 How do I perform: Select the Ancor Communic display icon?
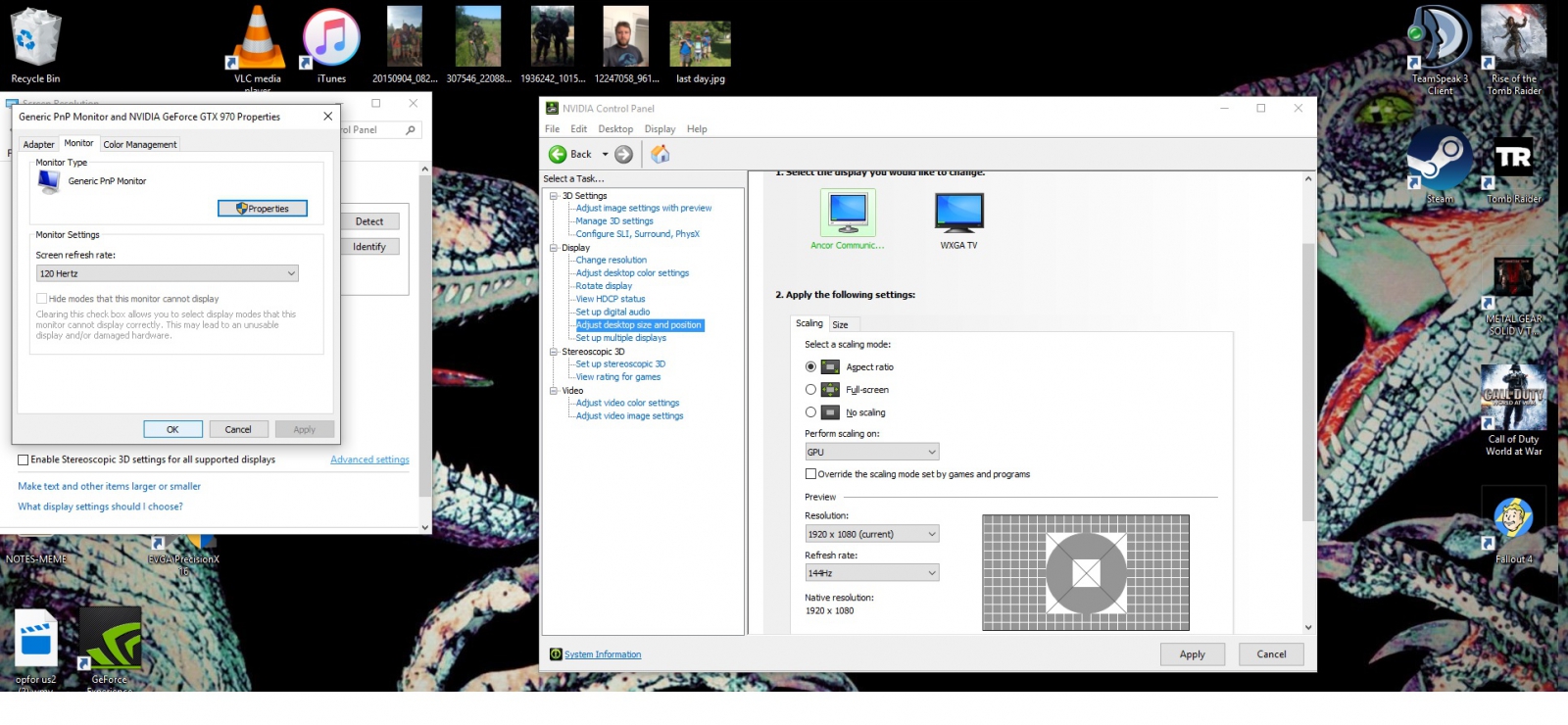pyautogui.click(x=848, y=212)
